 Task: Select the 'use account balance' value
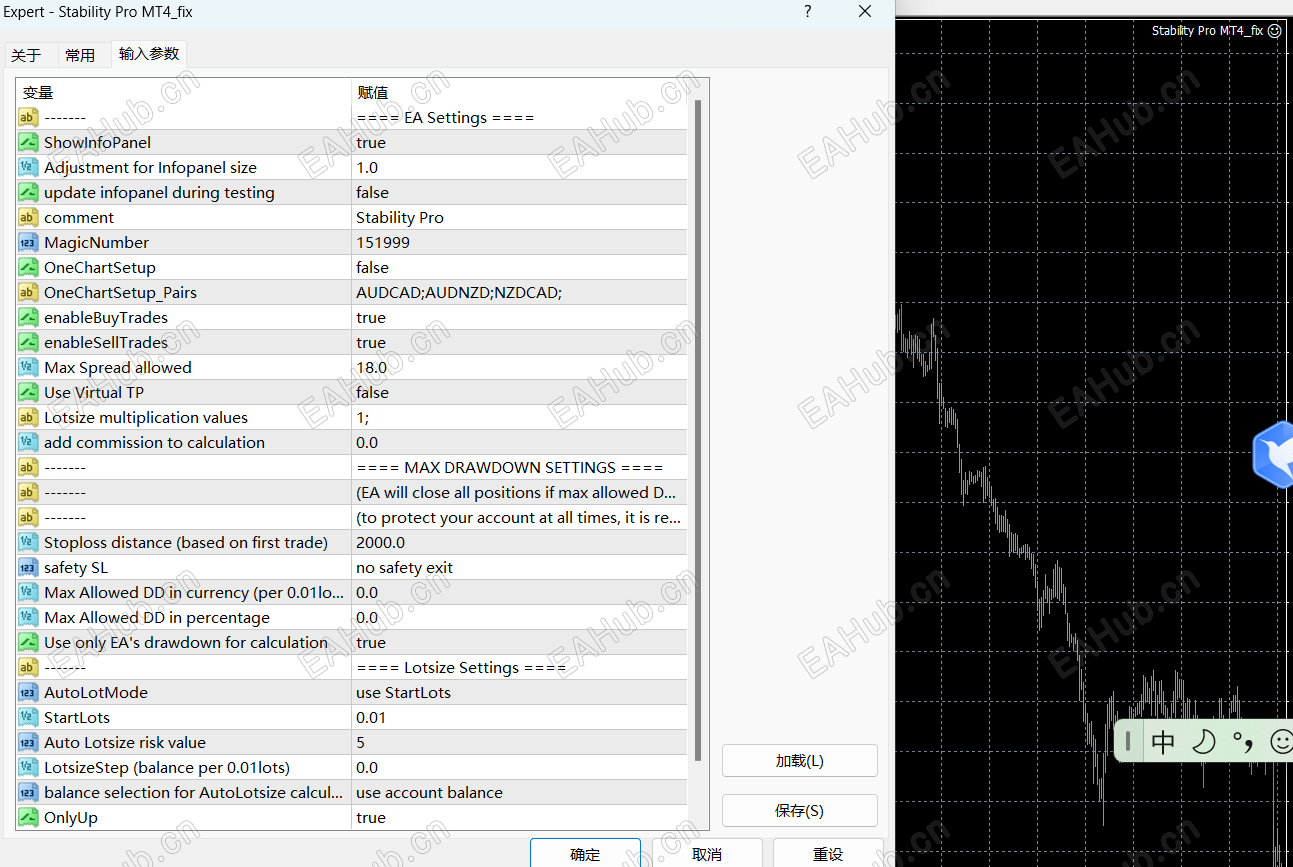[x=429, y=792]
